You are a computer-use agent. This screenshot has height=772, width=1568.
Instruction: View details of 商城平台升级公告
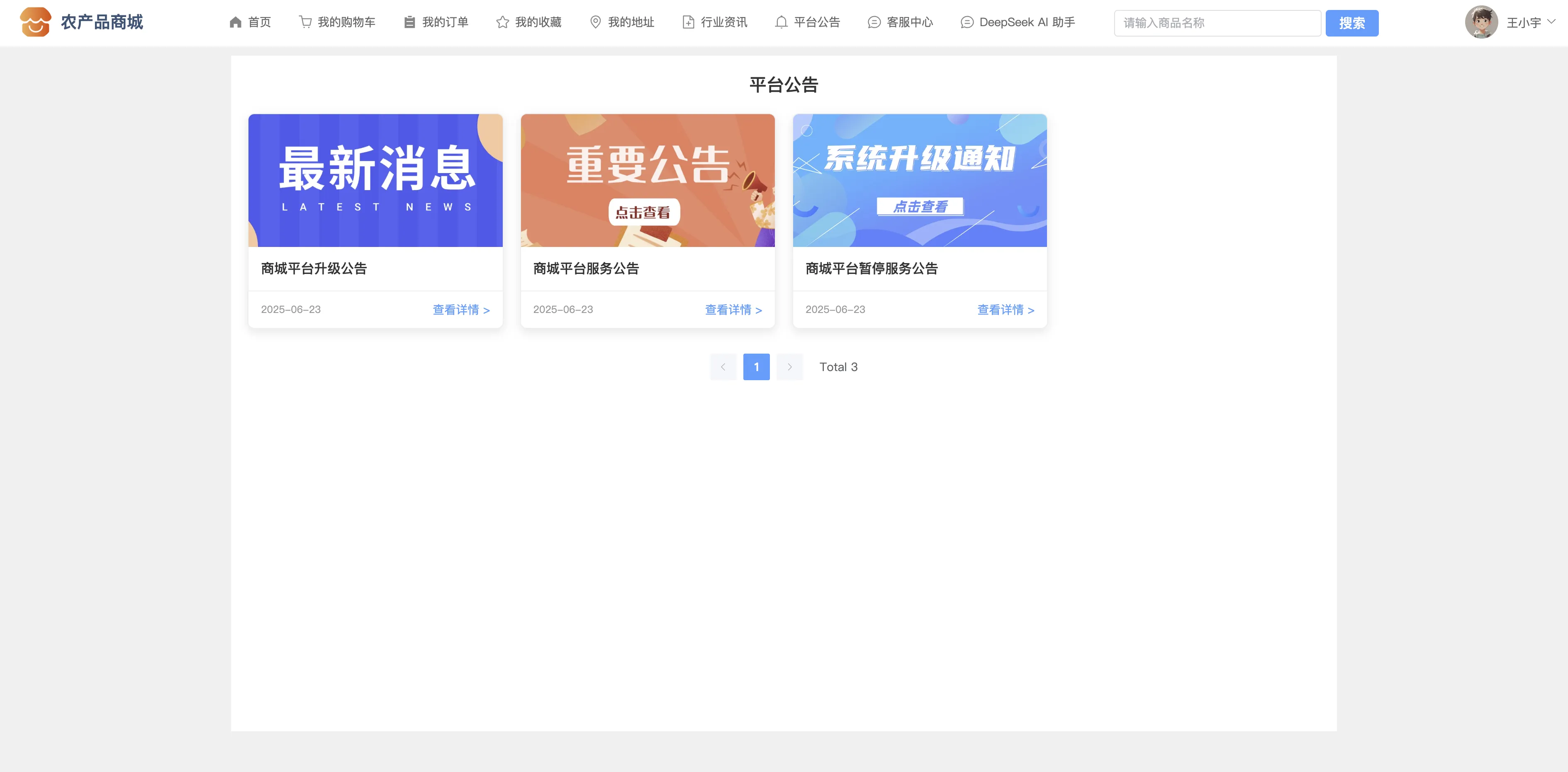pos(461,310)
